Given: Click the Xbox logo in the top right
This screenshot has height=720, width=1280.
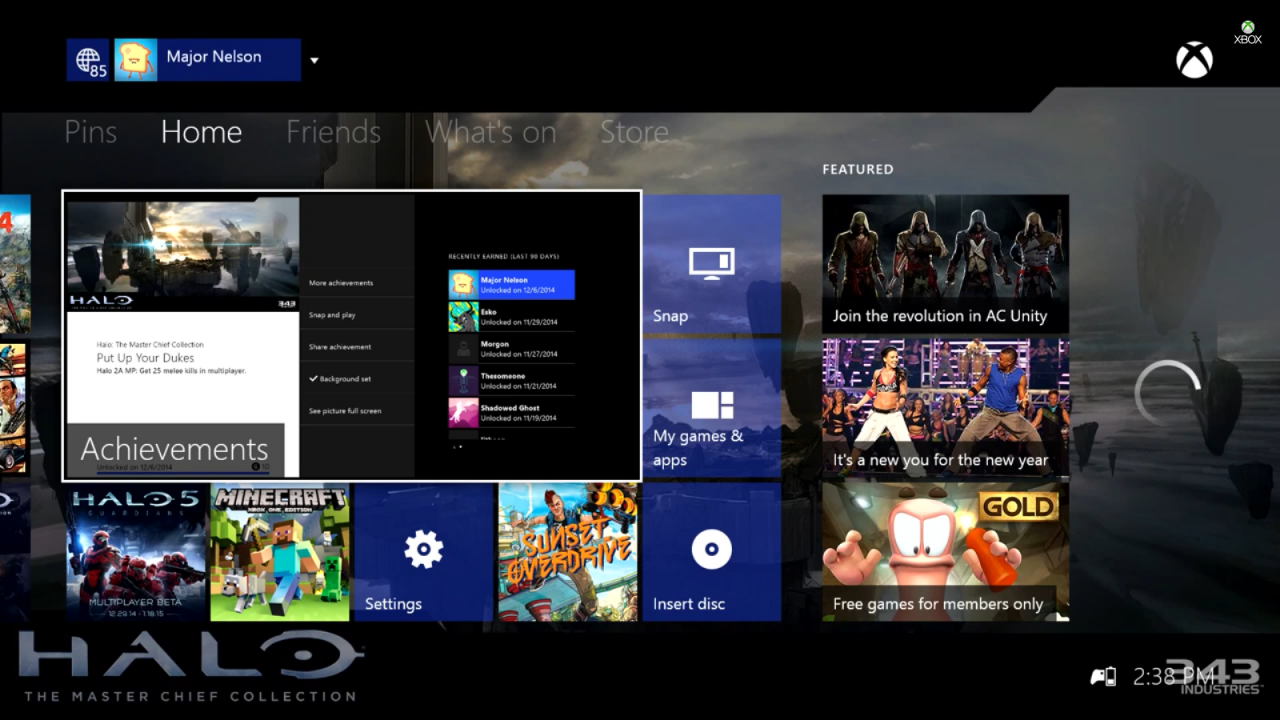Looking at the screenshot, I should pos(1194,60).
